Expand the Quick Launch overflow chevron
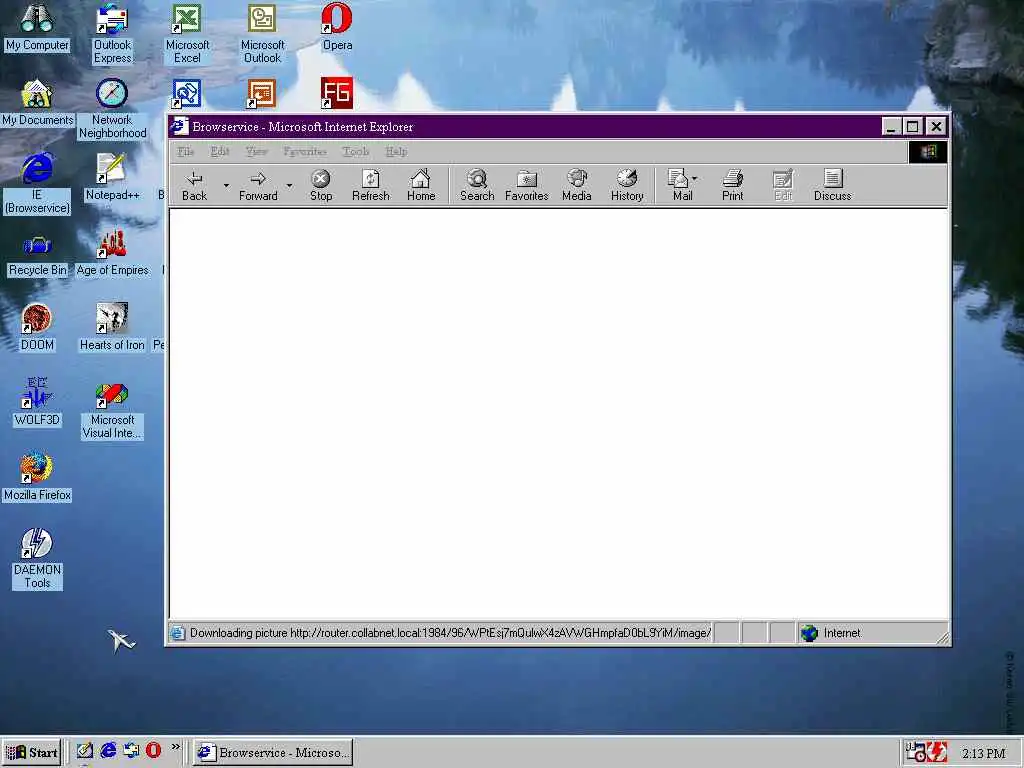Screen dimensions: 1024x768 pos(175,747)
